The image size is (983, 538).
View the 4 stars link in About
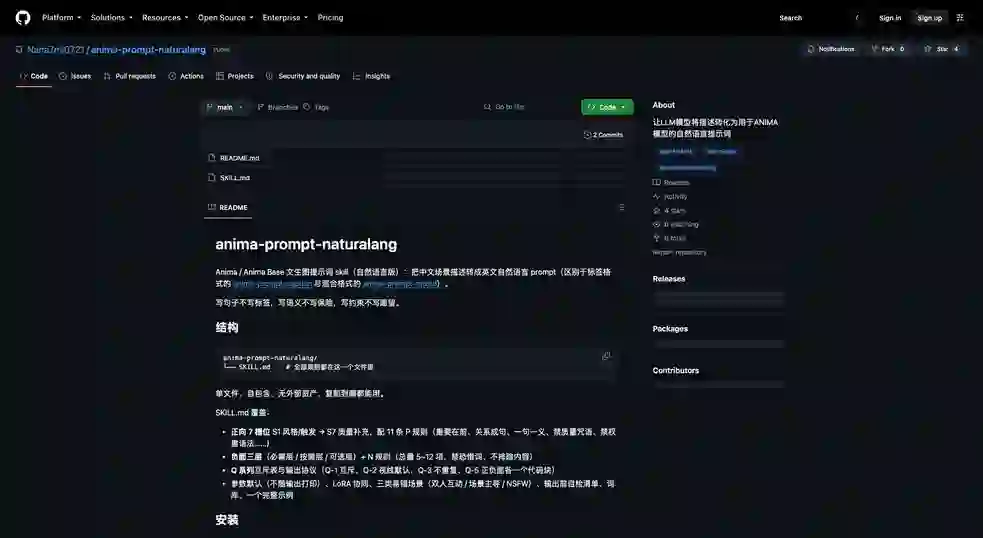coord(669,211)
